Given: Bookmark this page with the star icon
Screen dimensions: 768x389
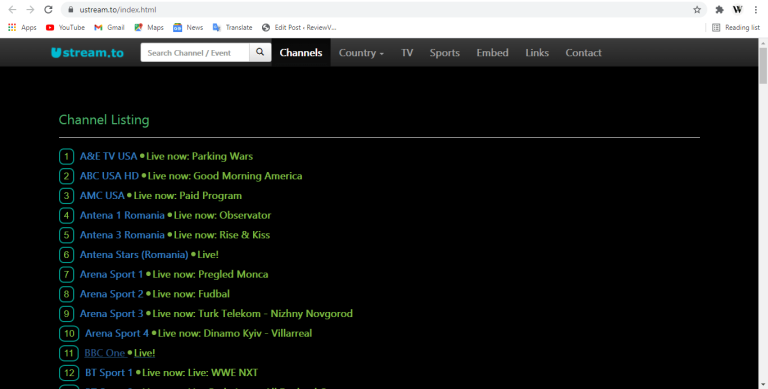Looking at the screenshot, I should [x=697, y=10].
